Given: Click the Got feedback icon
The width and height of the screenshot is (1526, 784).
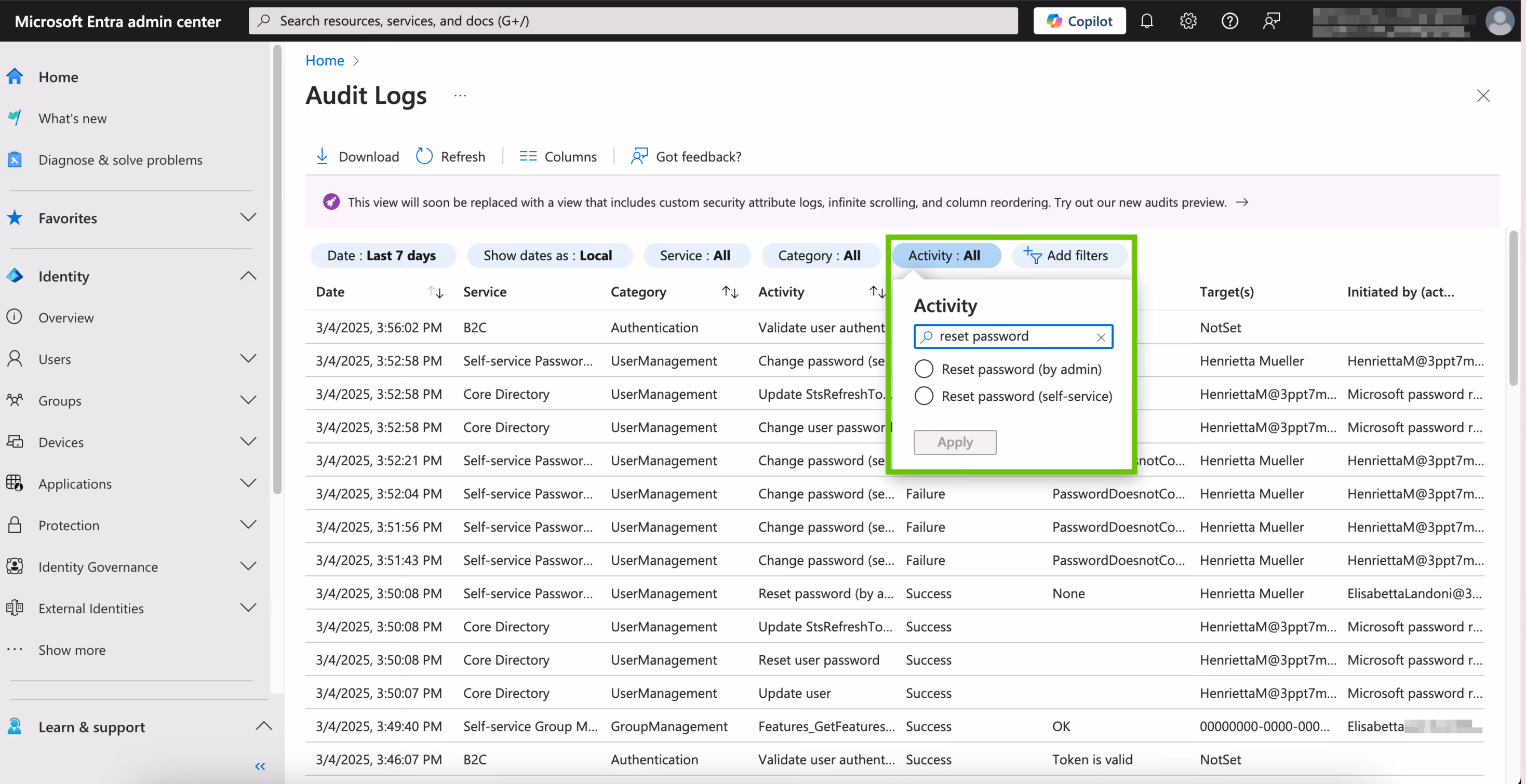Looking at the screenshot, I should click(640, 156).
